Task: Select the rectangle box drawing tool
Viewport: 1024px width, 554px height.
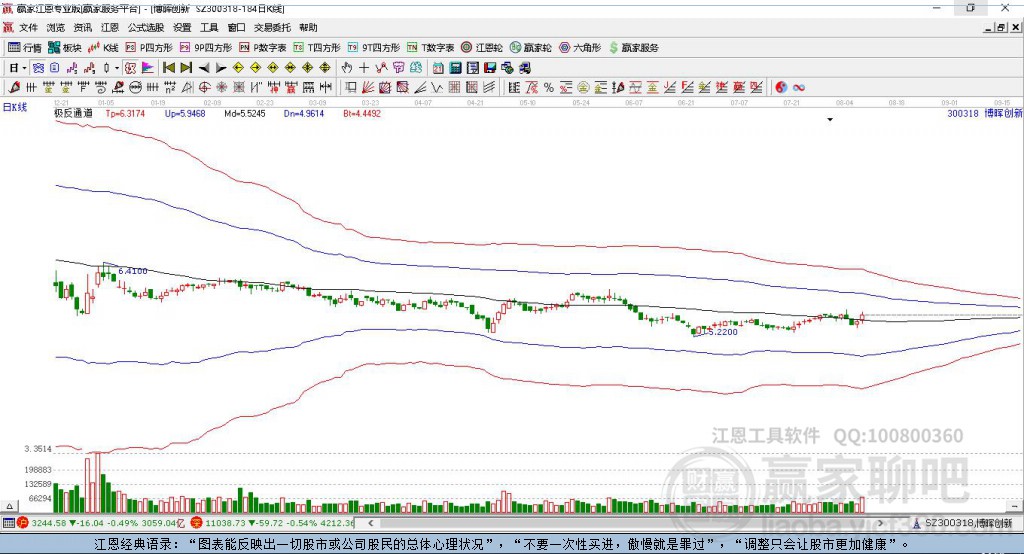Action: [x=351, y=88]
